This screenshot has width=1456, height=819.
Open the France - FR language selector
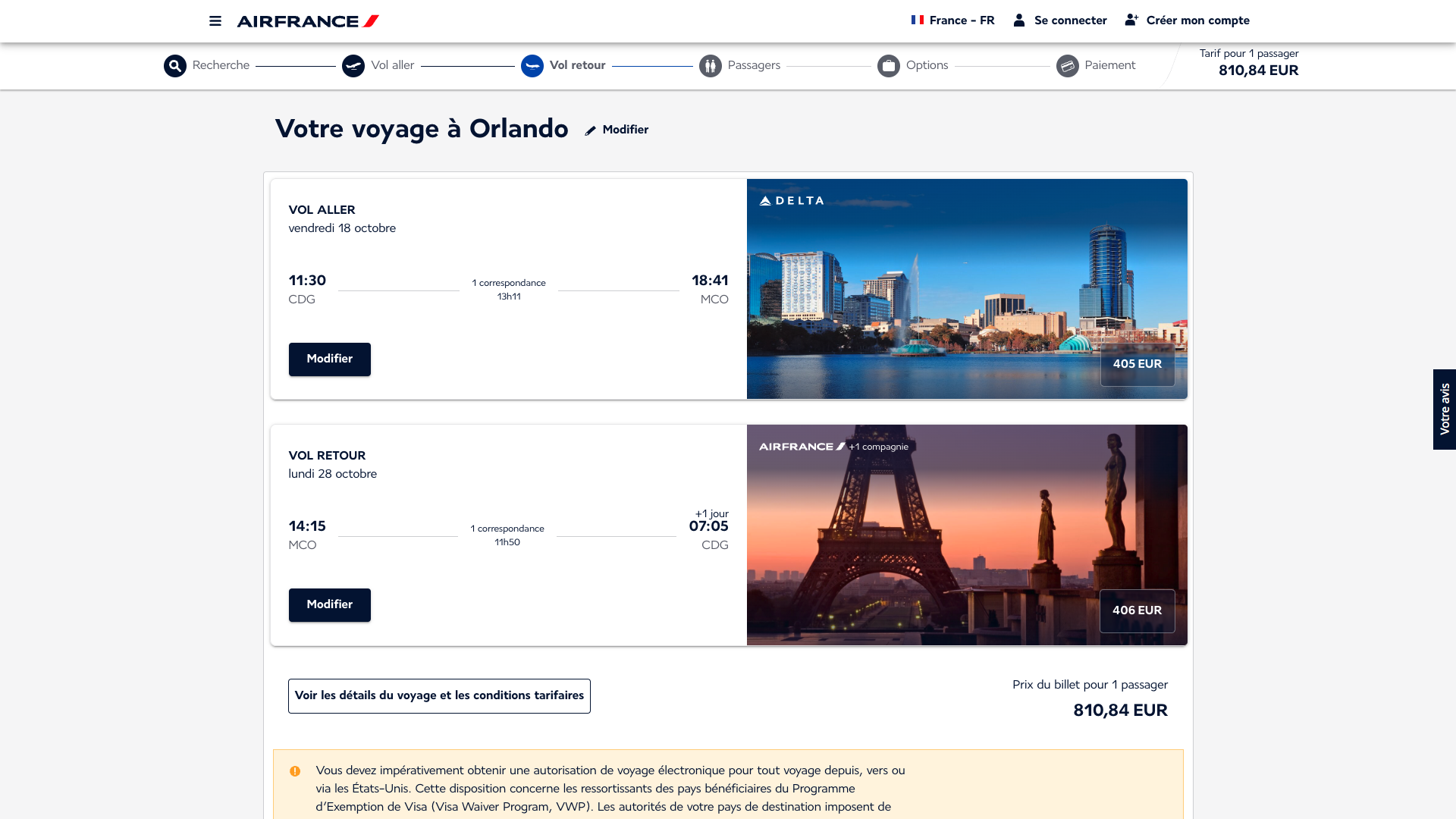pyautogui.click(x=953, y=20)
